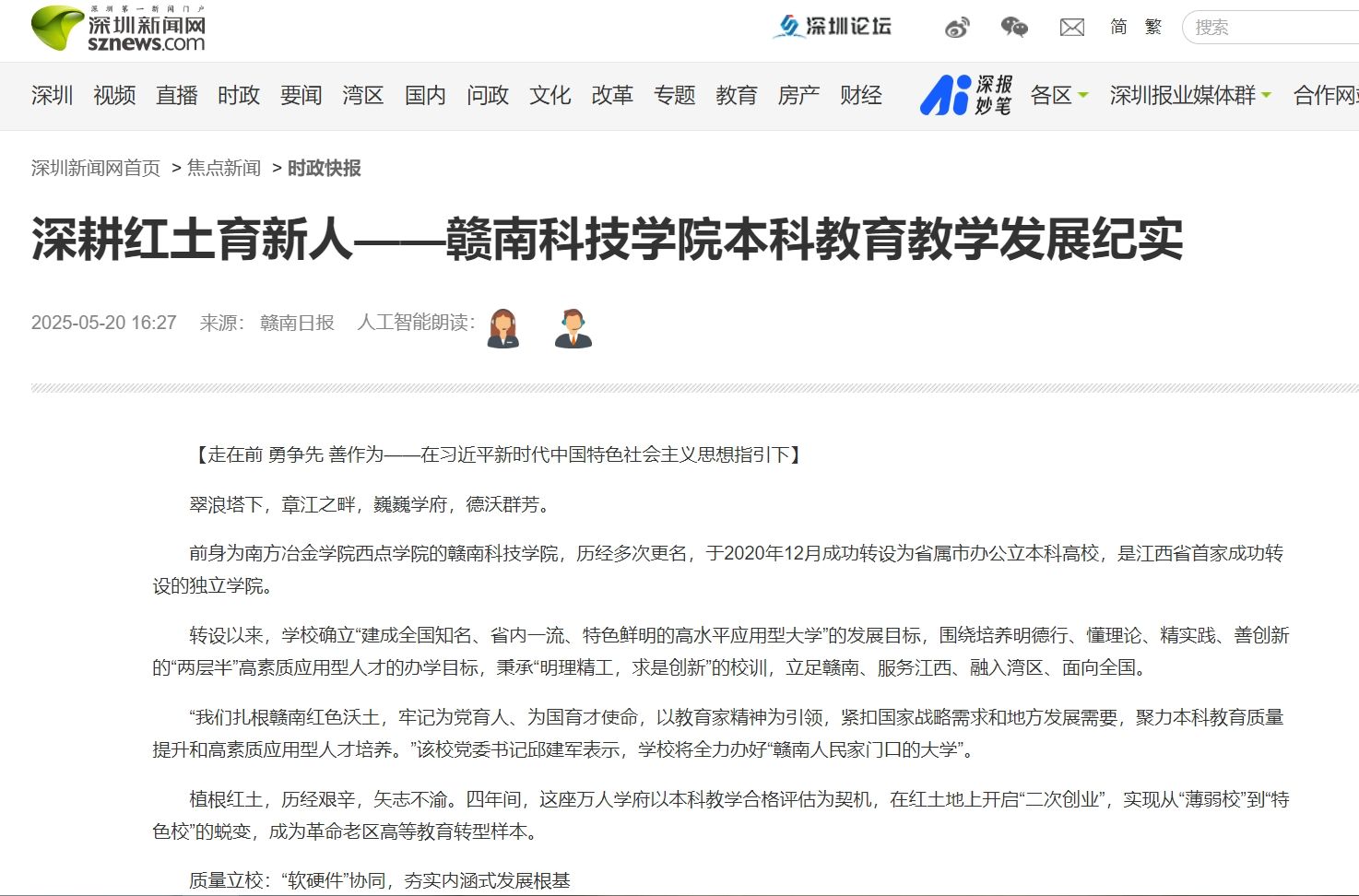Click the 时政快报 breadcrumb
This screenshot has width=1359, height=896.
[x=325, y=168]
